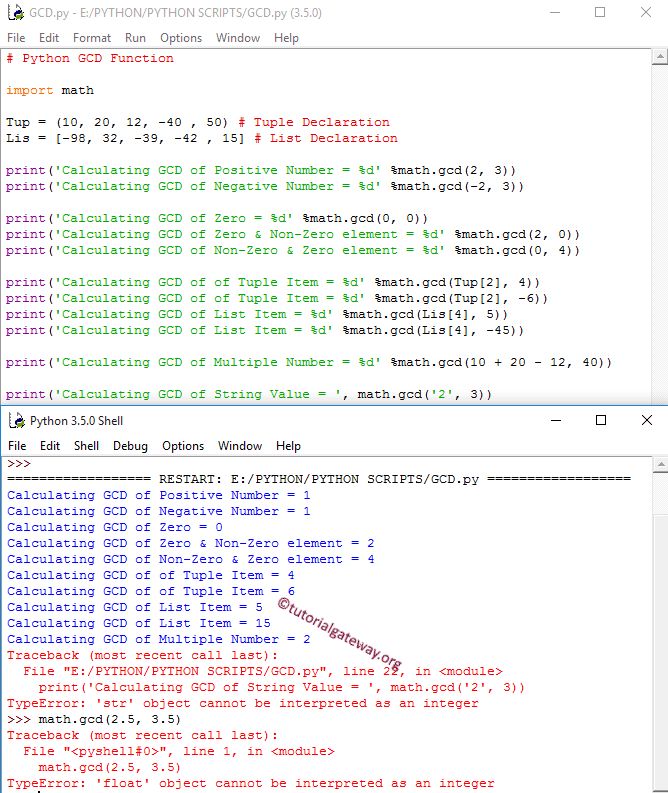Open Format menu in GCD.py editor
This screenshot has height=793, width=668.
coord(92,38)
